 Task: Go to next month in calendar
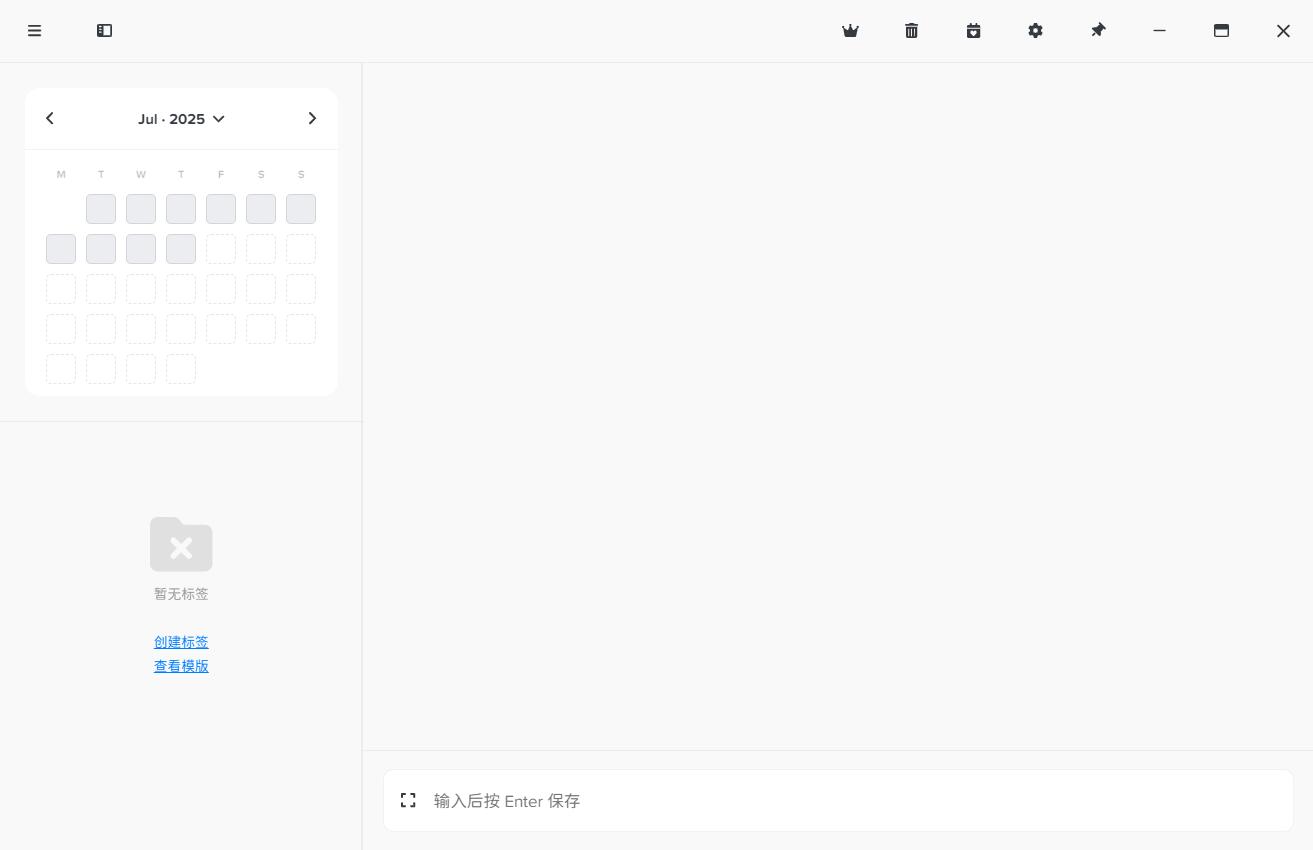[x=312, y=118]
